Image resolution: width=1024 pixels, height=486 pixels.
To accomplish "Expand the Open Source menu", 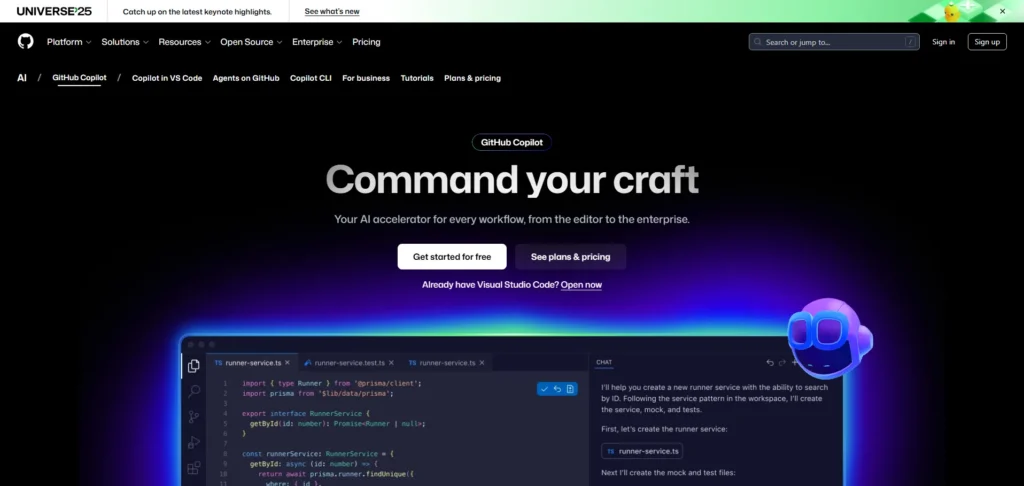I will tap(251, 42).
